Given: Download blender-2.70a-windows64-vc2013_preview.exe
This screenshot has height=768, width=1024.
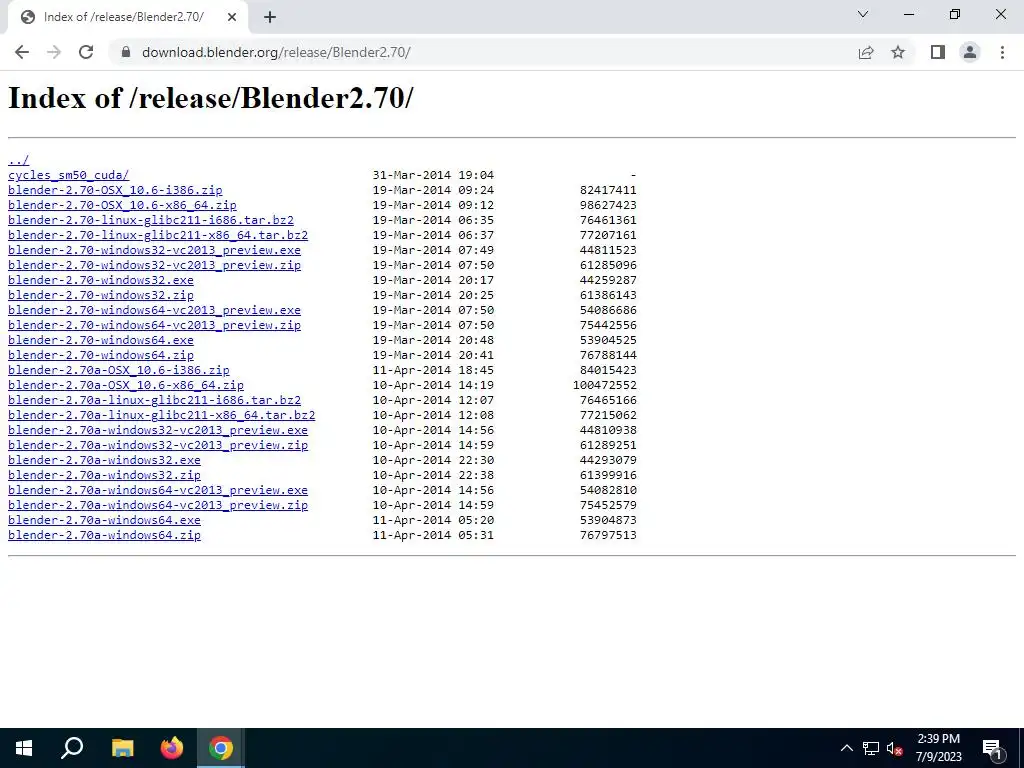Looking at the screenshot, I should coord(158,490).
